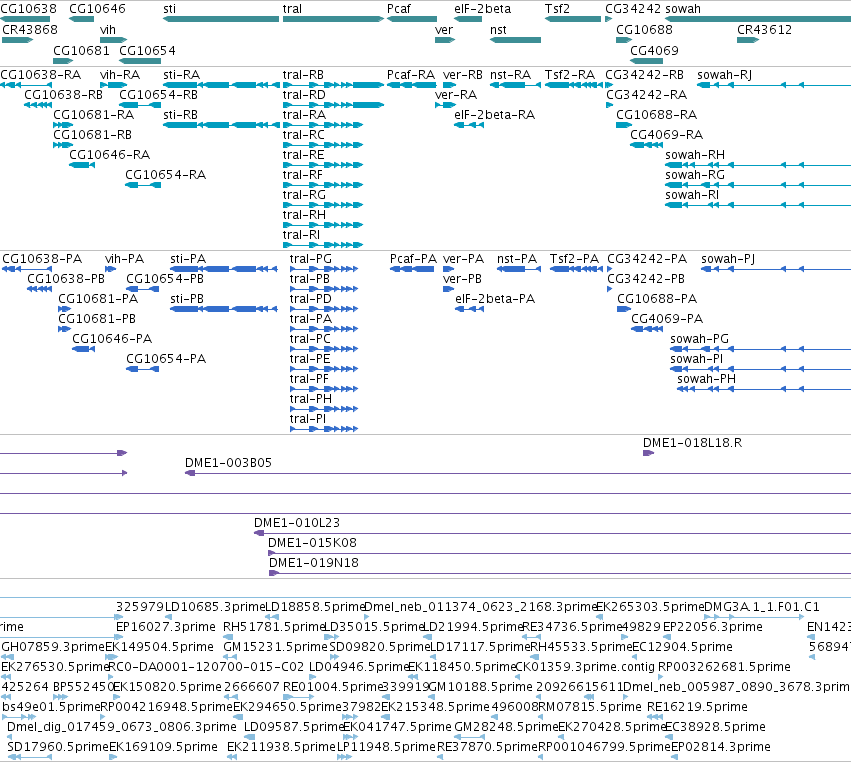Select the Pcaf-RA transcript
This screenshot has height=762, width=851.
(x=412, y=85)
